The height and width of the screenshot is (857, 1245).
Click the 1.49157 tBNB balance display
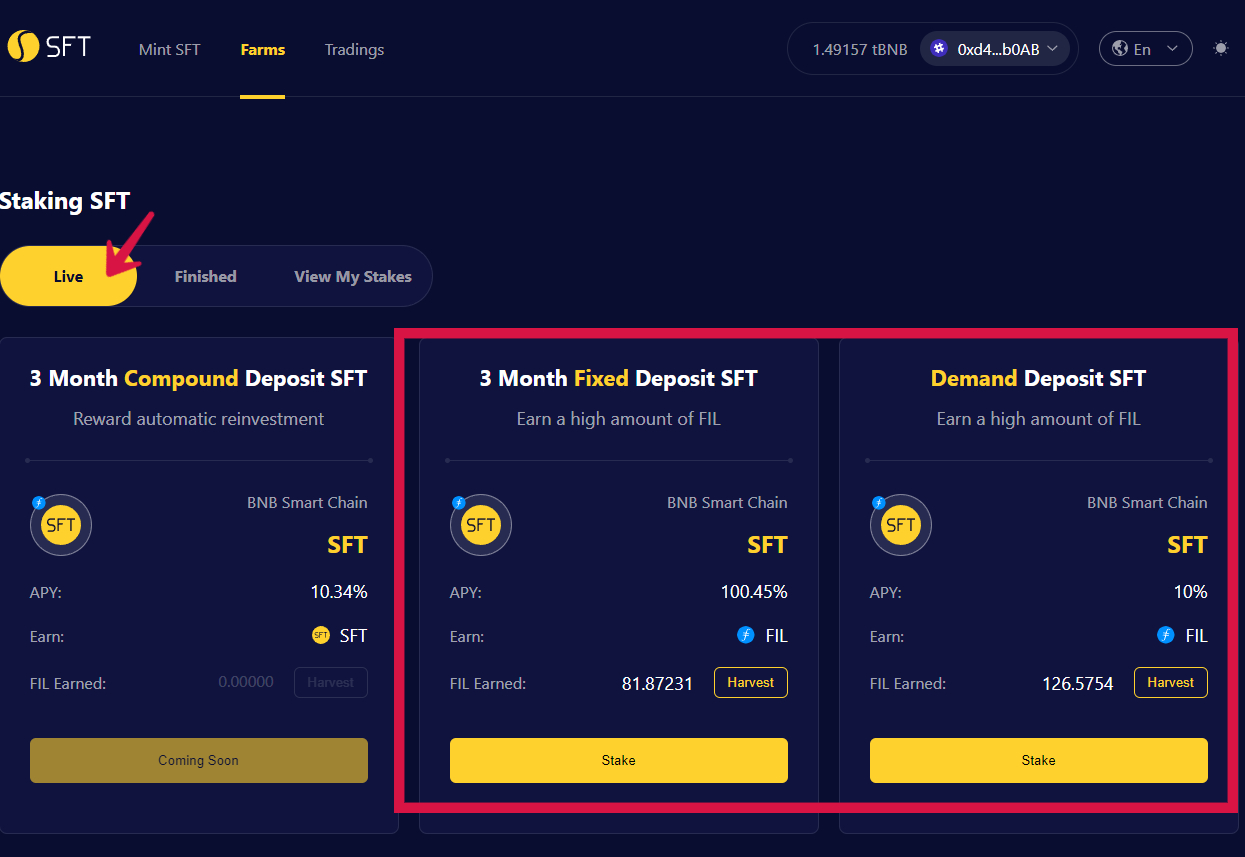pos(859,49)
